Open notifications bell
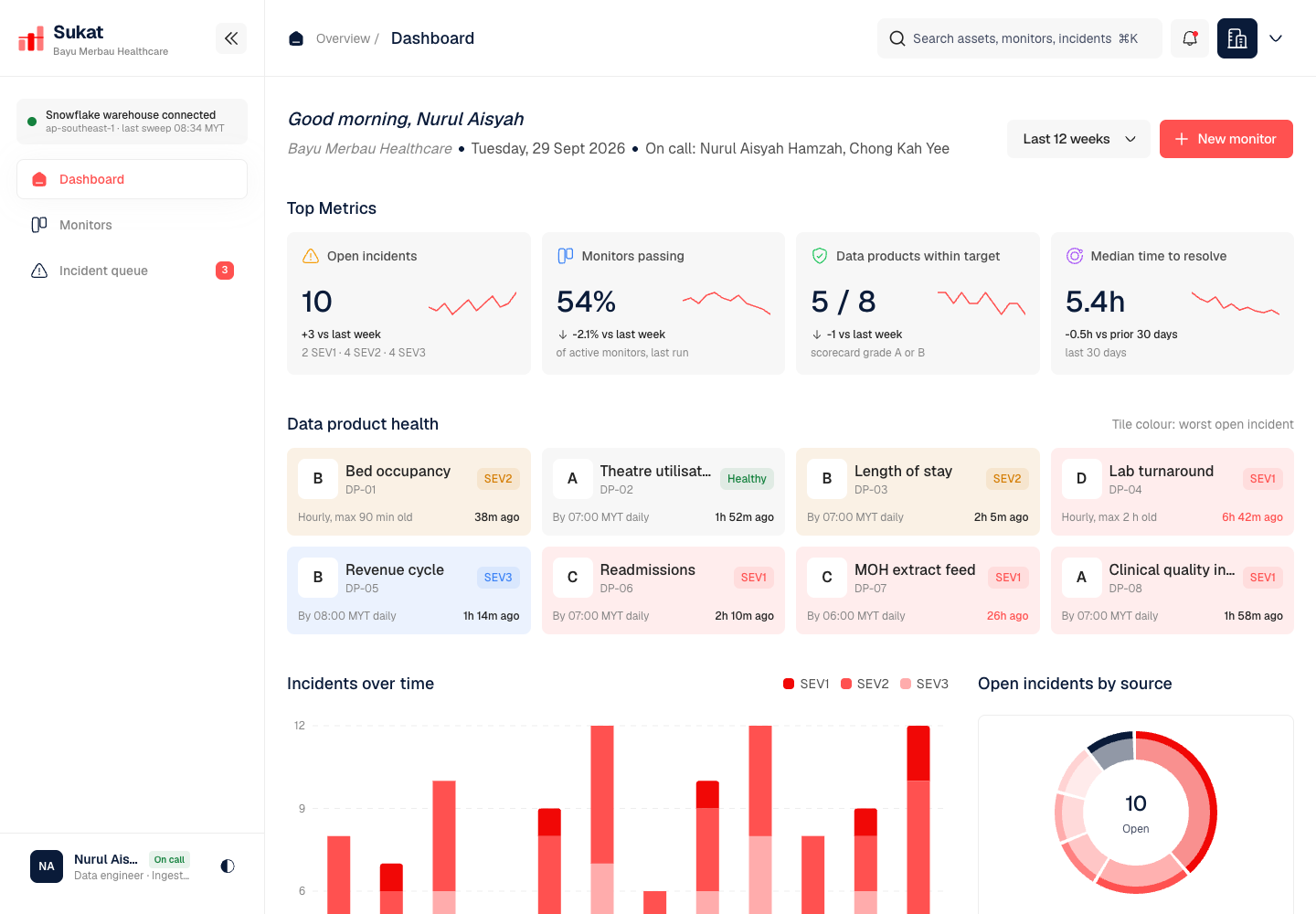 1190,38
